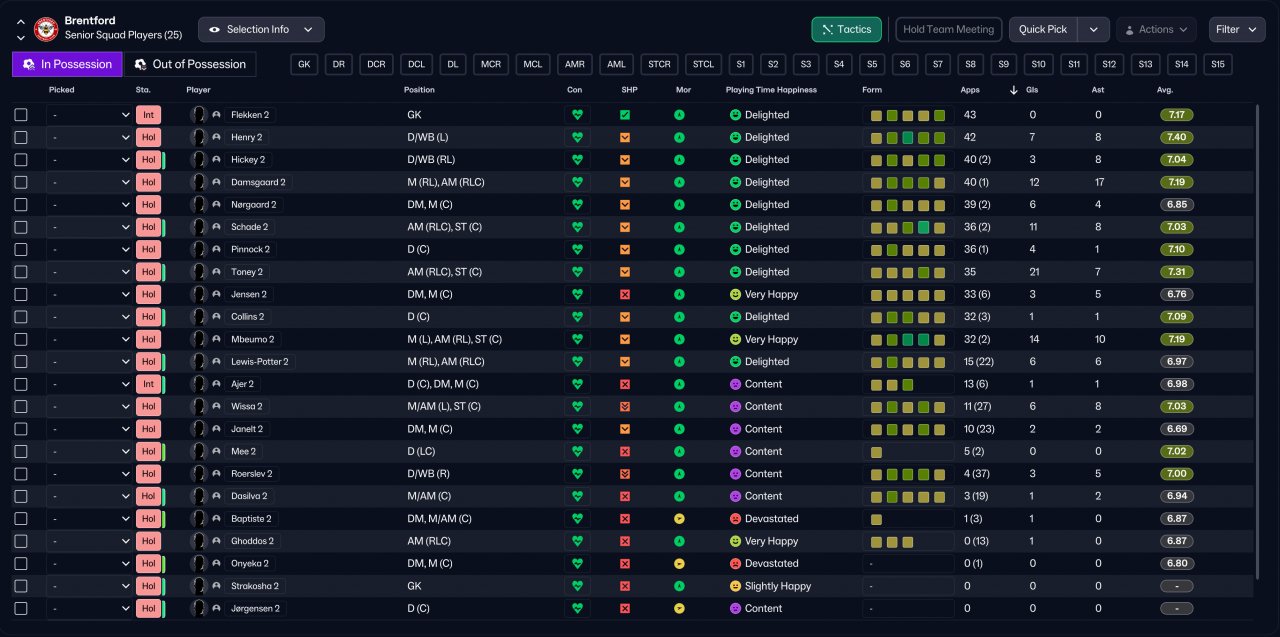Viewport: 1280px width, 637px height.
Task: Click the STCR position slot button
Action: coord(659,64)
